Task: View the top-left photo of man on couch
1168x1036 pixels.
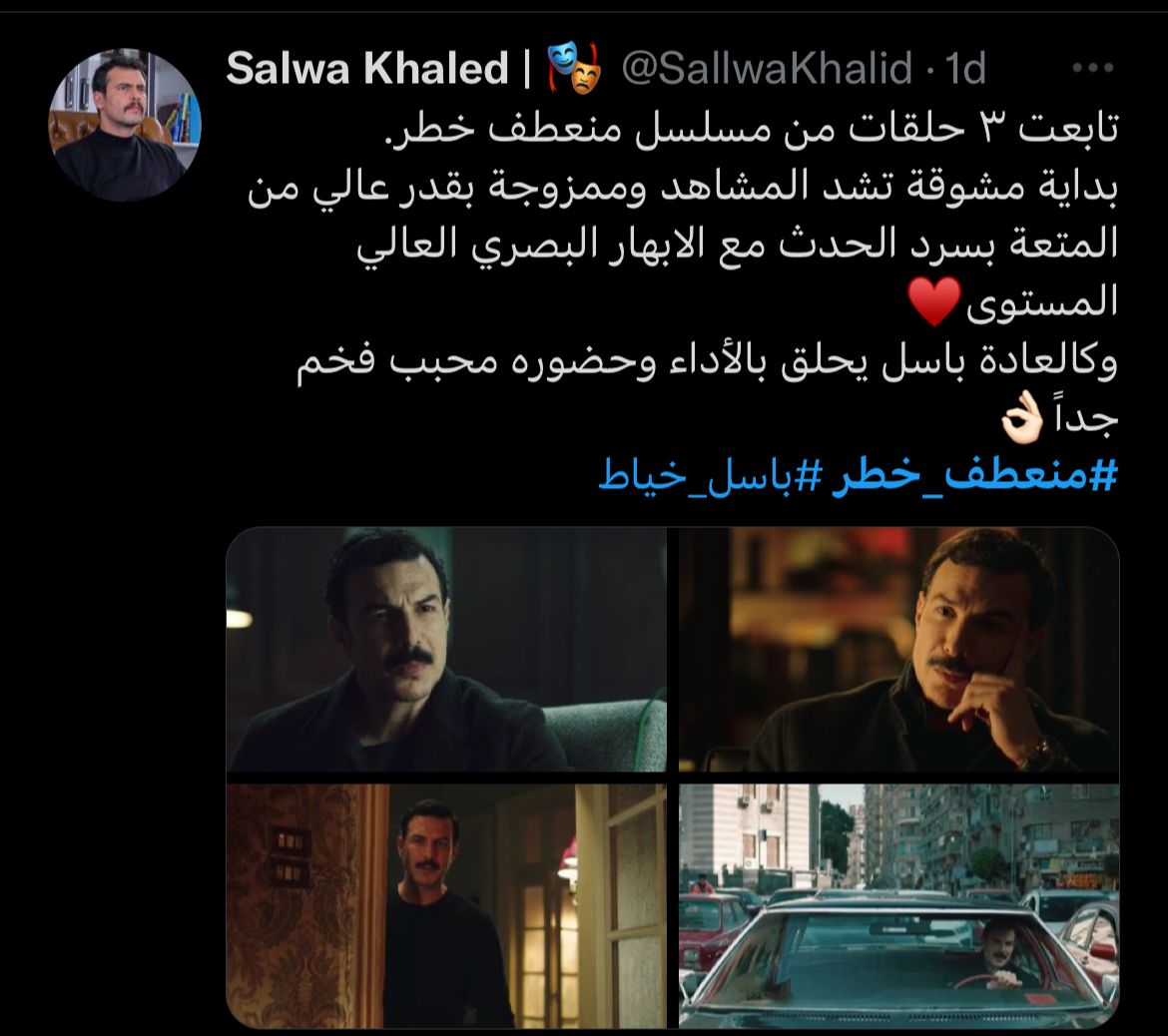Action: 446,650
